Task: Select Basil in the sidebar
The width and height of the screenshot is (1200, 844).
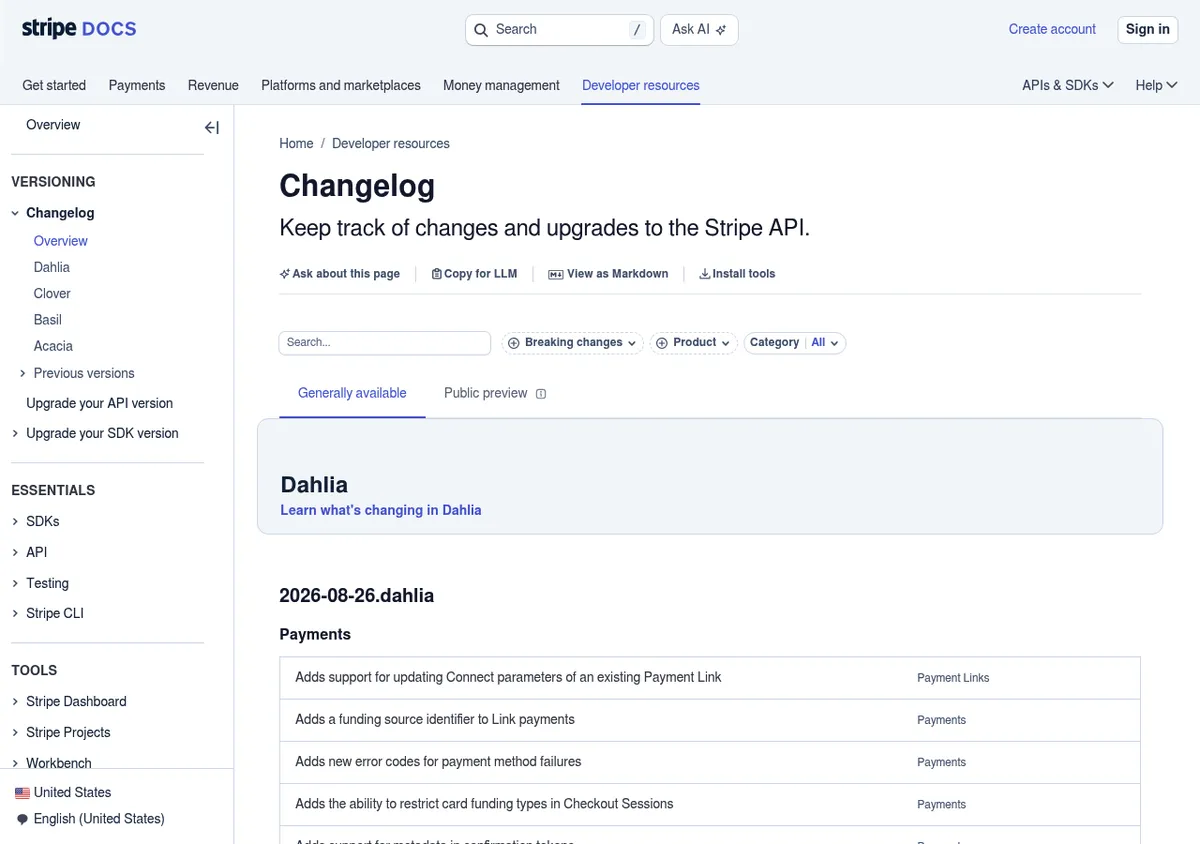Action: pos(48,320)
